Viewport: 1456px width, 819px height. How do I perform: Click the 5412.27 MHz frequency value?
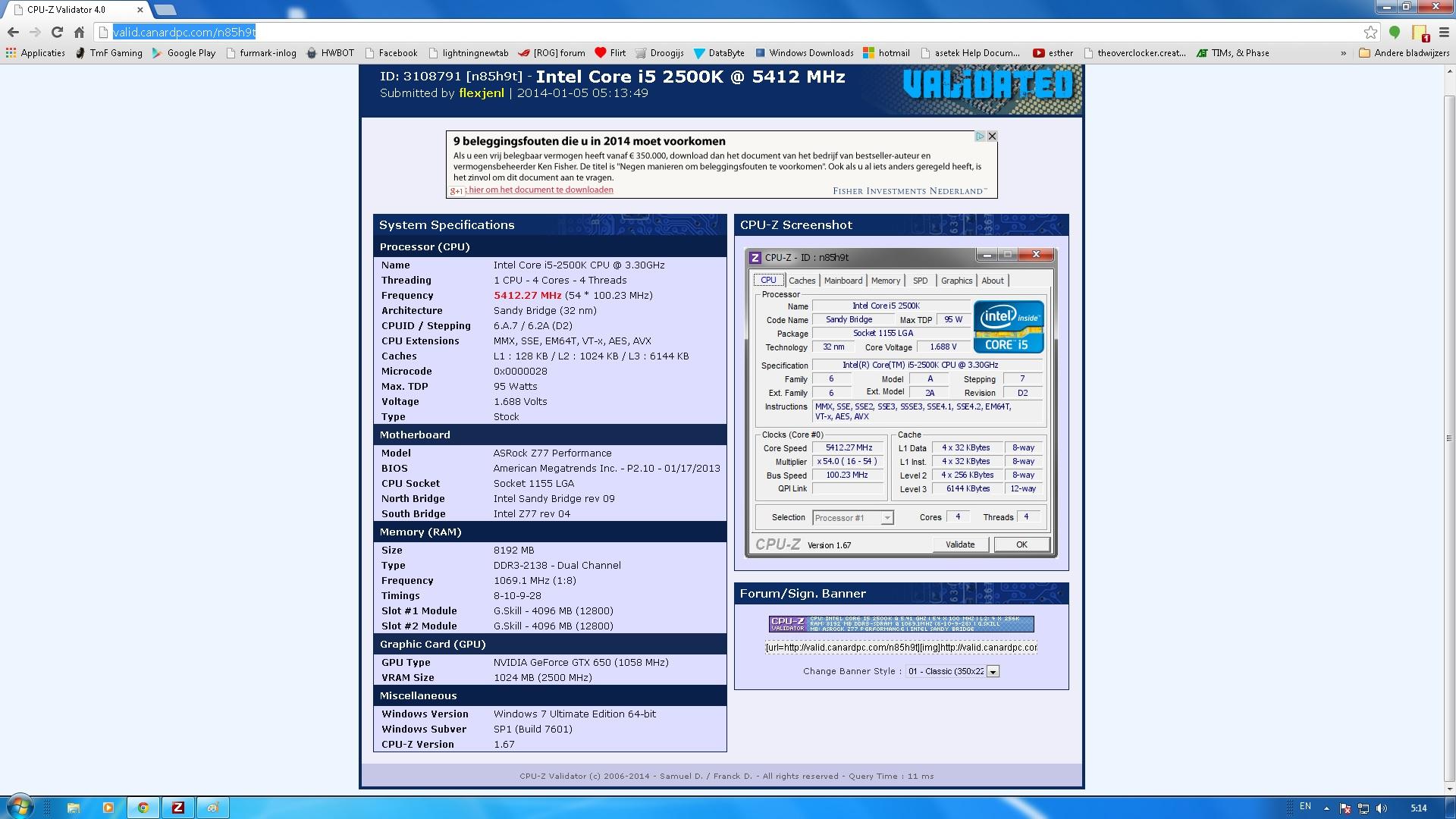coord(527,296)
